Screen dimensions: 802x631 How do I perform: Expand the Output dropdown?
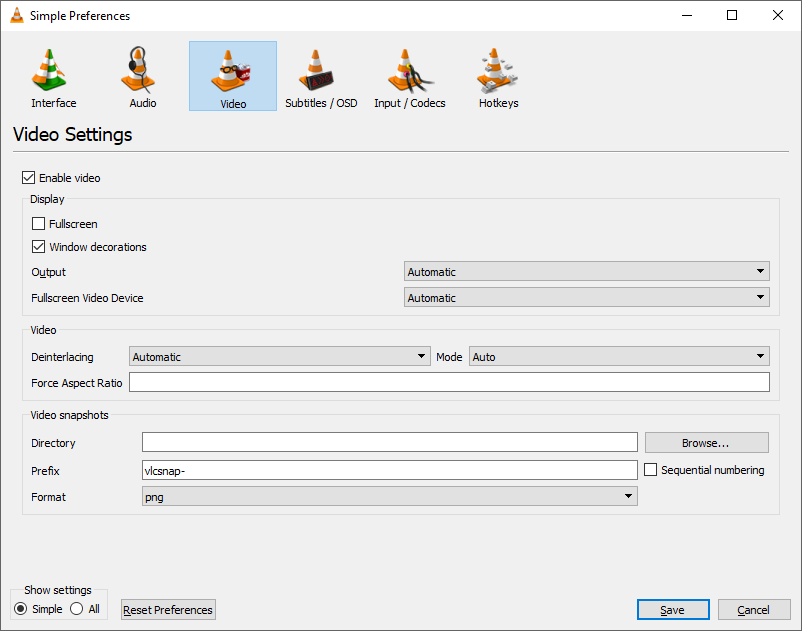pyautogui.click(x=586, y=272)
